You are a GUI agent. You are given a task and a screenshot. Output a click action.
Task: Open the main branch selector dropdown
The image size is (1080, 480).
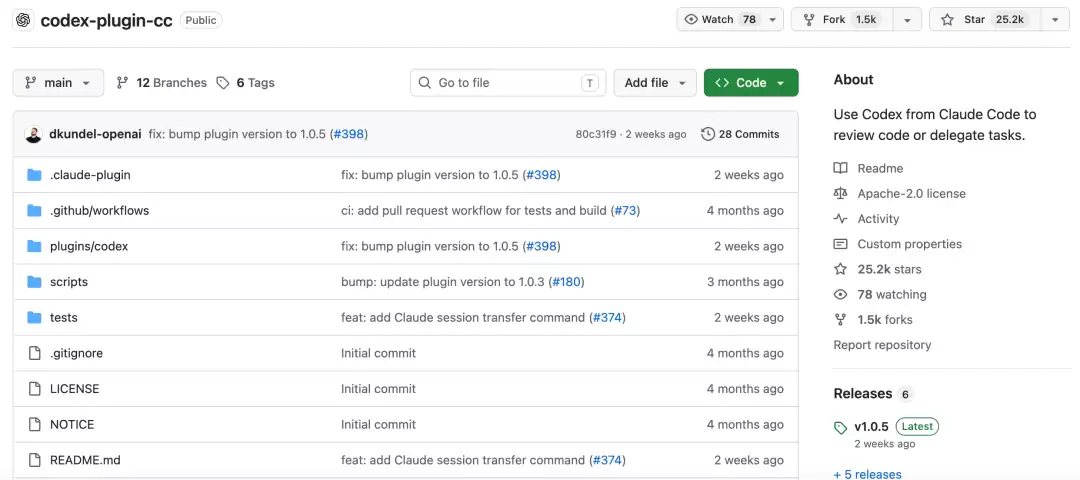tap(59, 83)
